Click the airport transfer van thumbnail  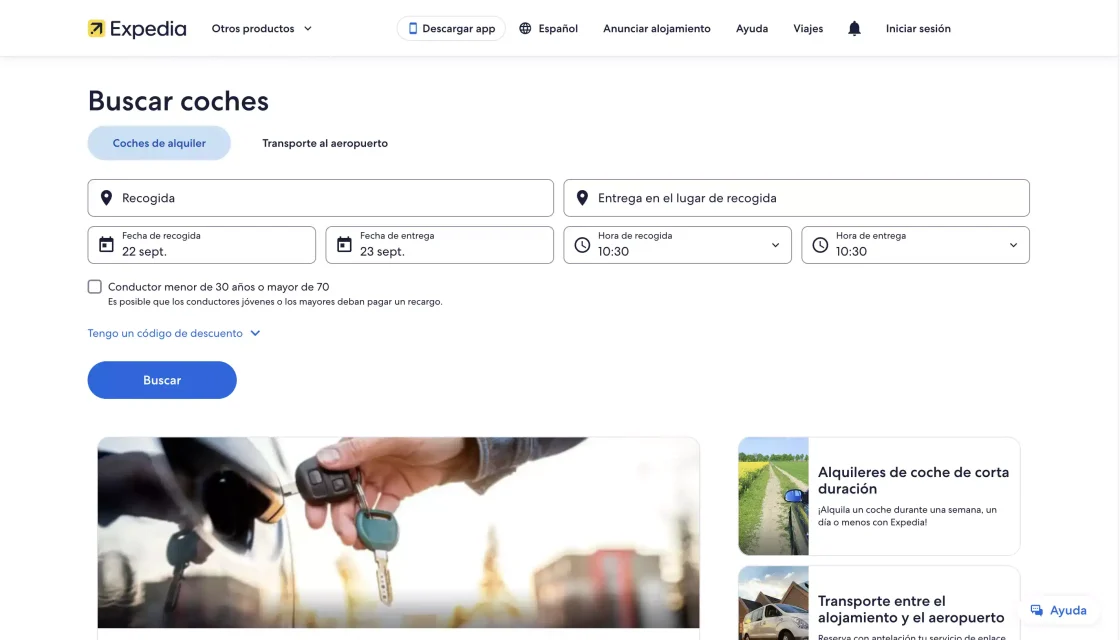[774, 603]
